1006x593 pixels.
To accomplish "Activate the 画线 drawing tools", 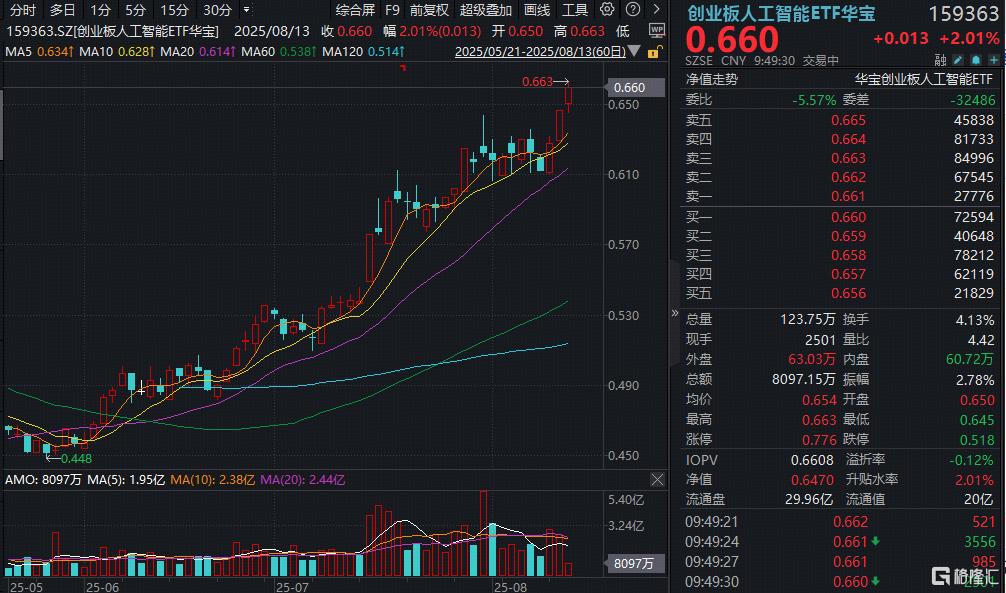I will (x=537, y=10).
